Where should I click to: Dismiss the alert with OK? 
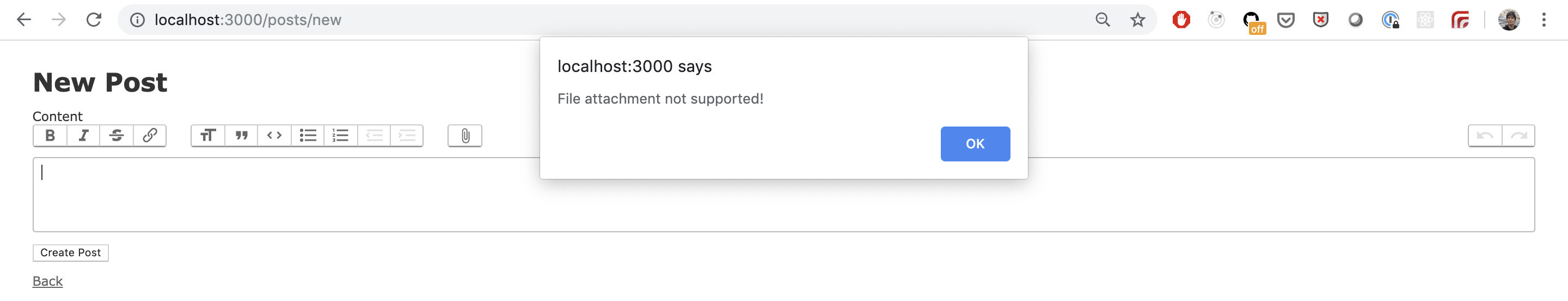pyautogui.click(x=975, y=144)
